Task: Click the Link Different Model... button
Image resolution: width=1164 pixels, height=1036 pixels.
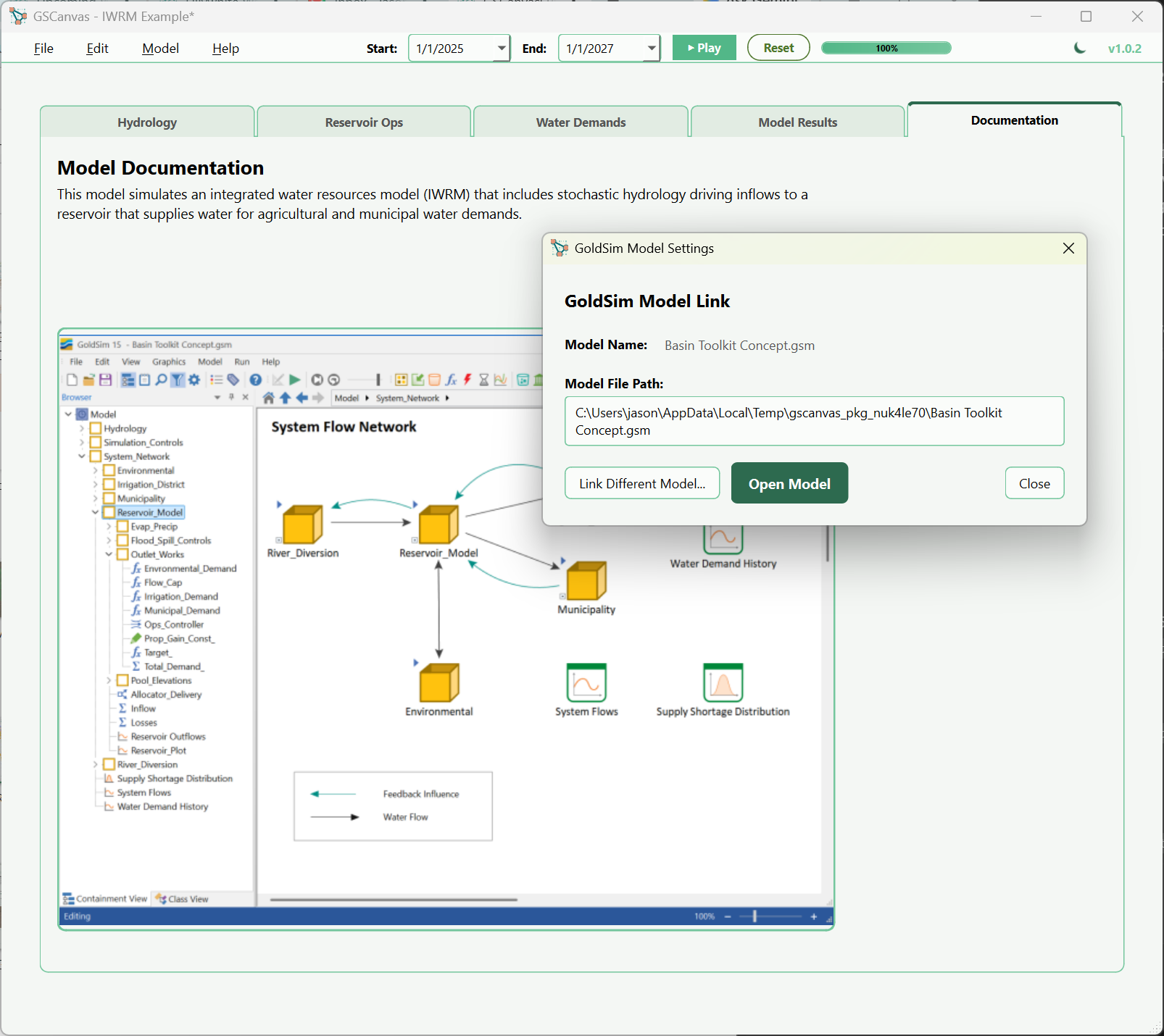Action: (642, 483)
